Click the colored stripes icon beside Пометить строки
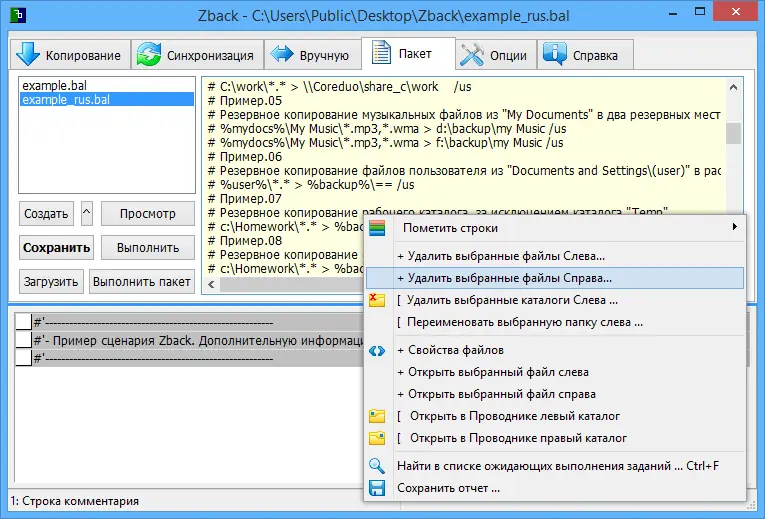Viewport: 765px width, 519px height. (x=377, y=228)
